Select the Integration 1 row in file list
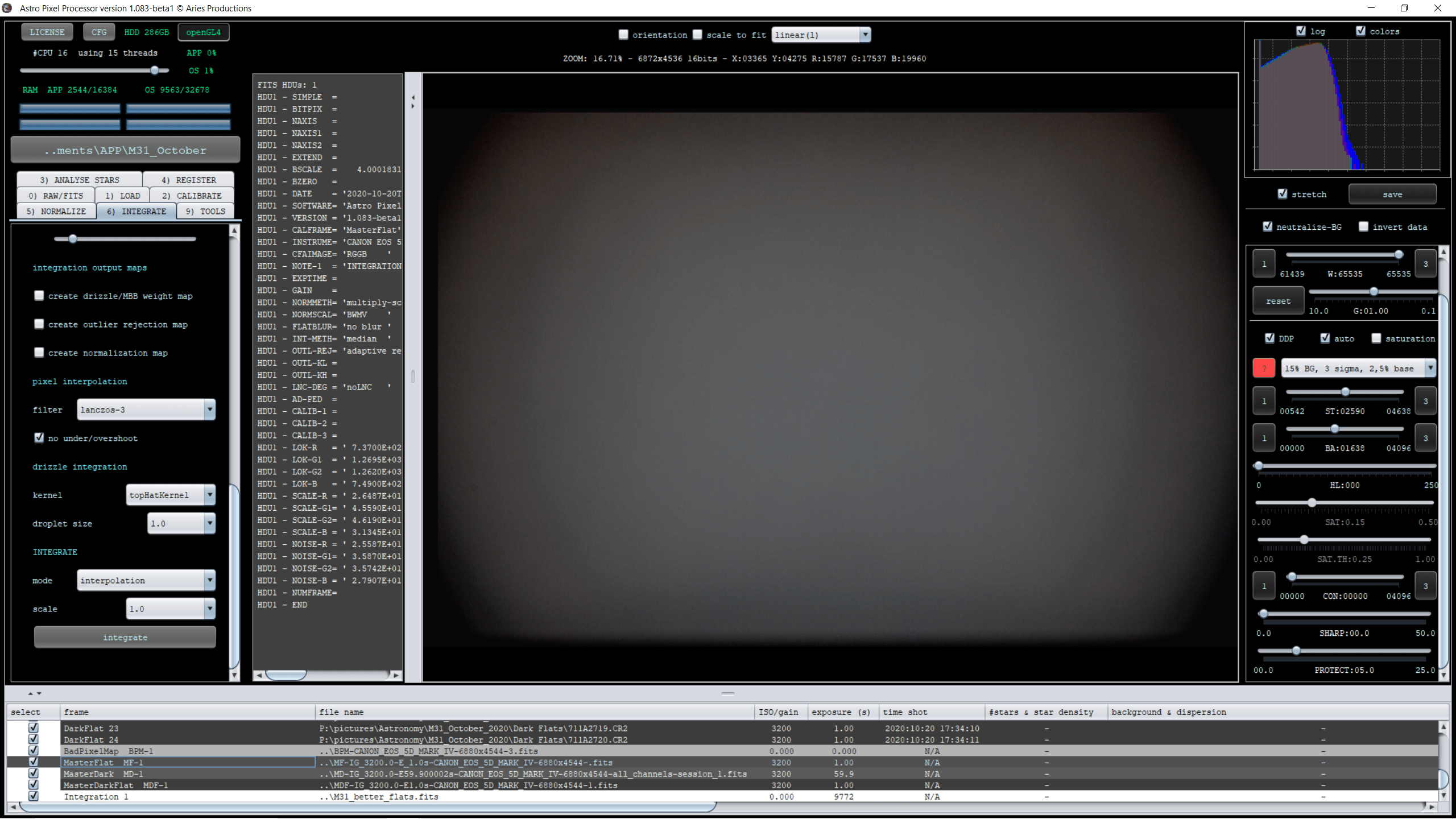The image size is (1456, 819). pyautogui.click(x=96, y=796)
